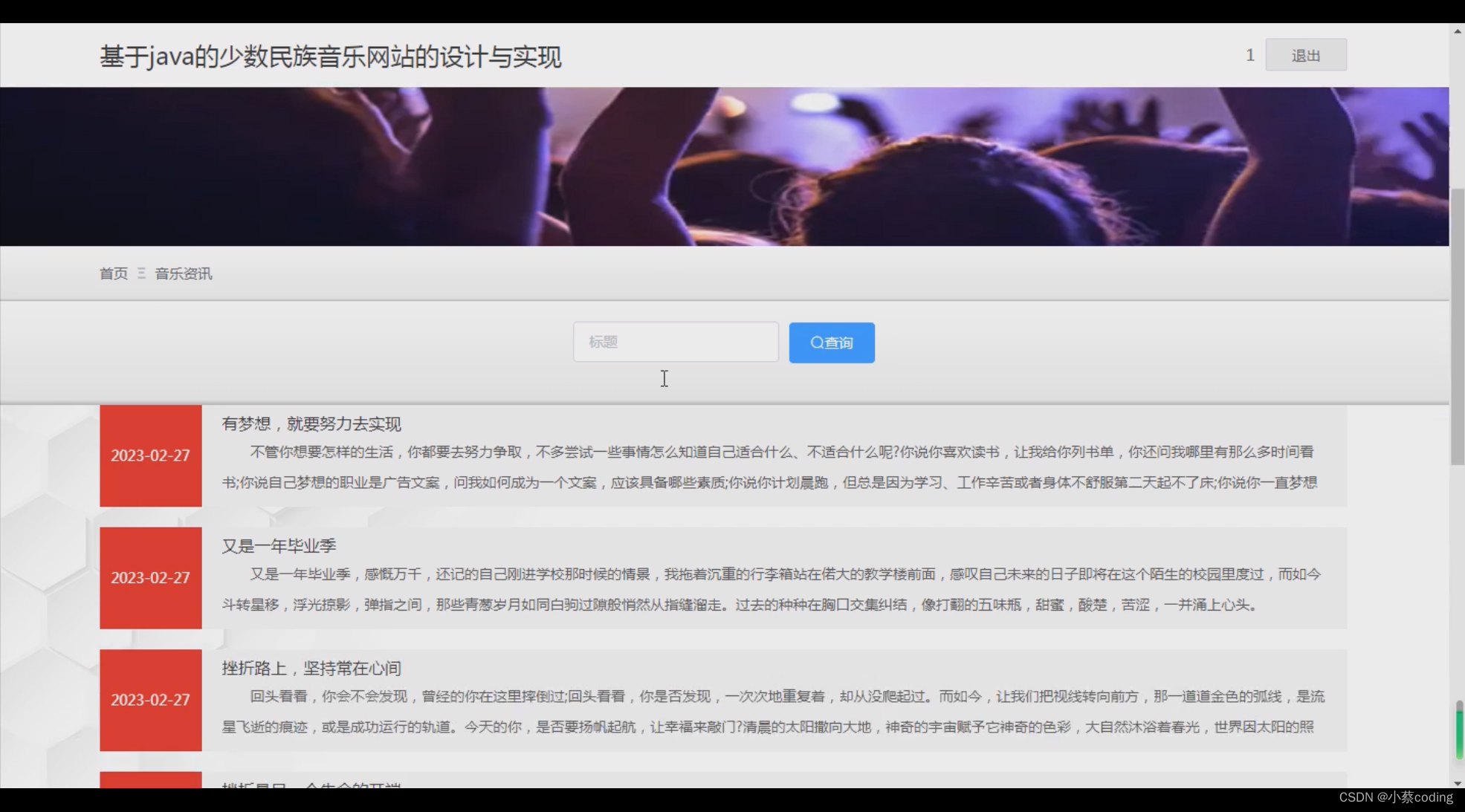Click date tile of 有梦想，就要努力去实现
The height and width of the screenshot is (812, 1465).
click(x=150, y=455)
